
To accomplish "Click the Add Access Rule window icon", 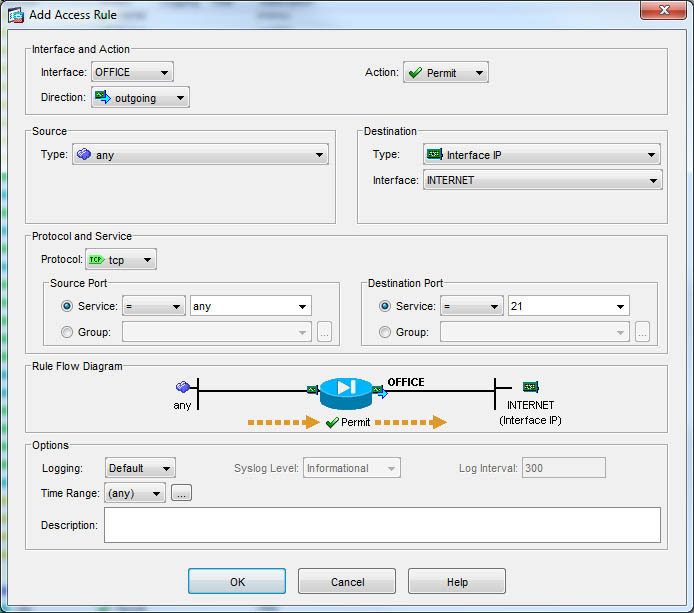I will point(16,15).
